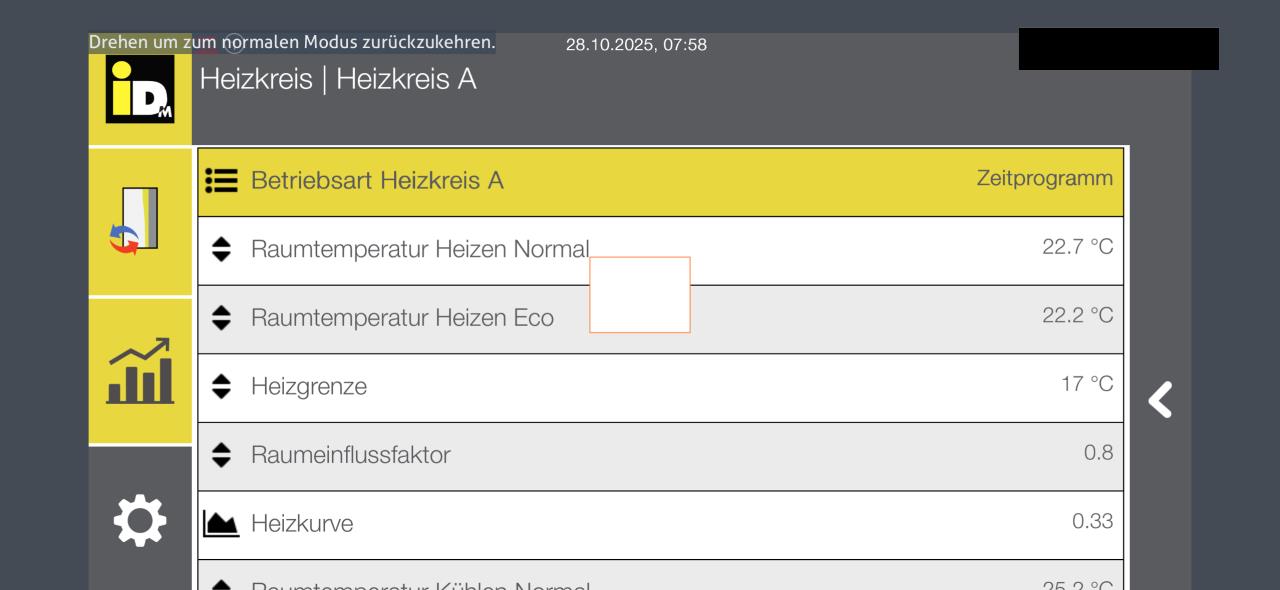Open the Zeitprogramm operating mode selection
This screenshot has width=1280, height=590.
[1044, 179]
